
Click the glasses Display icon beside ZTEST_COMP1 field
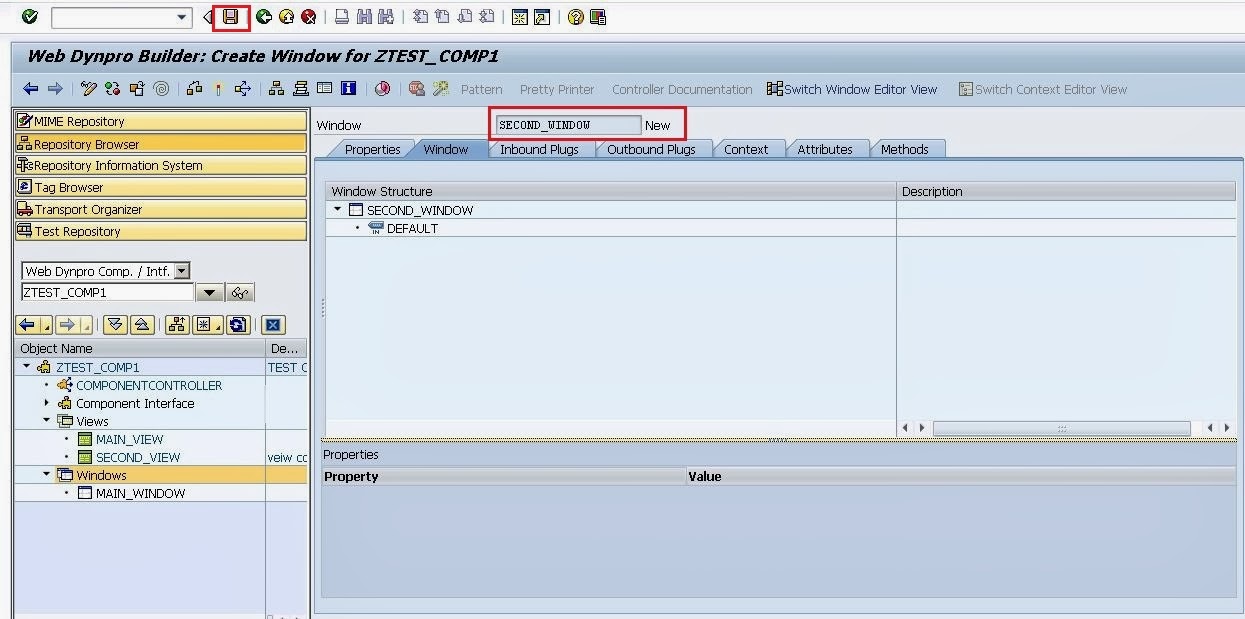click(x=240, y=293)
